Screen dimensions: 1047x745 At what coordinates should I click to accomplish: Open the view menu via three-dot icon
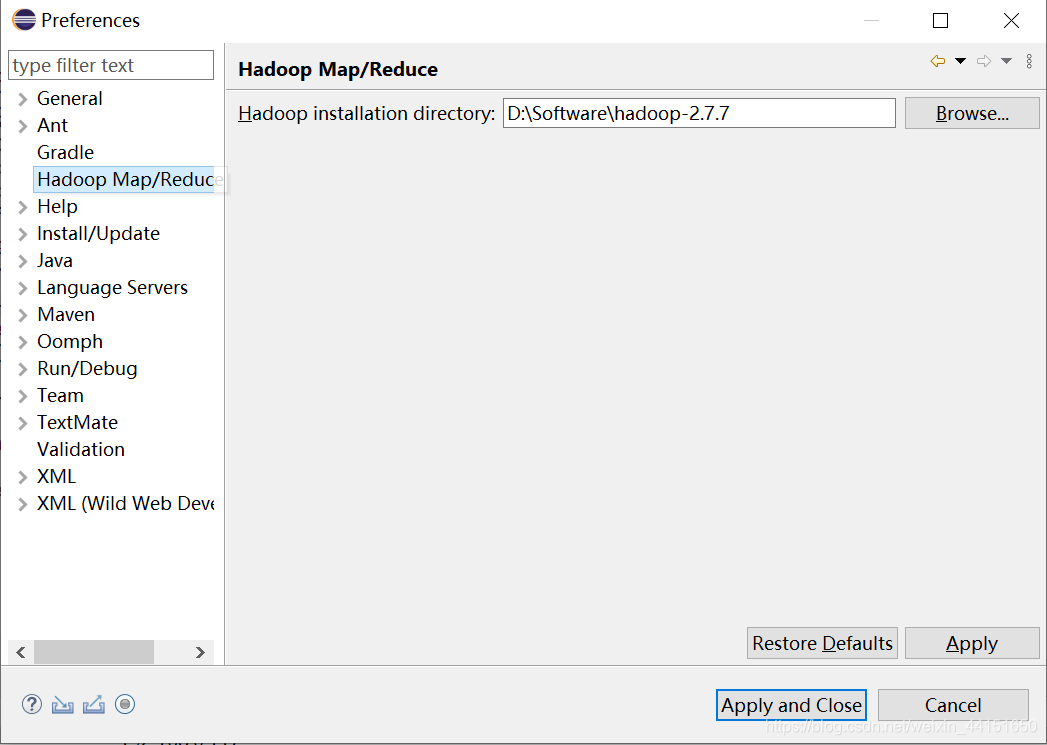[x=1029, y=60]
